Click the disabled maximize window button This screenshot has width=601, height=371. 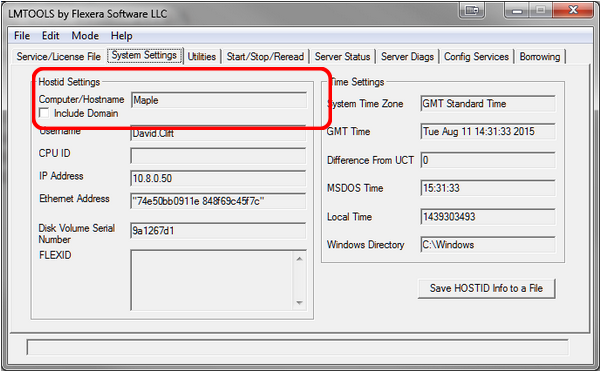540,10
